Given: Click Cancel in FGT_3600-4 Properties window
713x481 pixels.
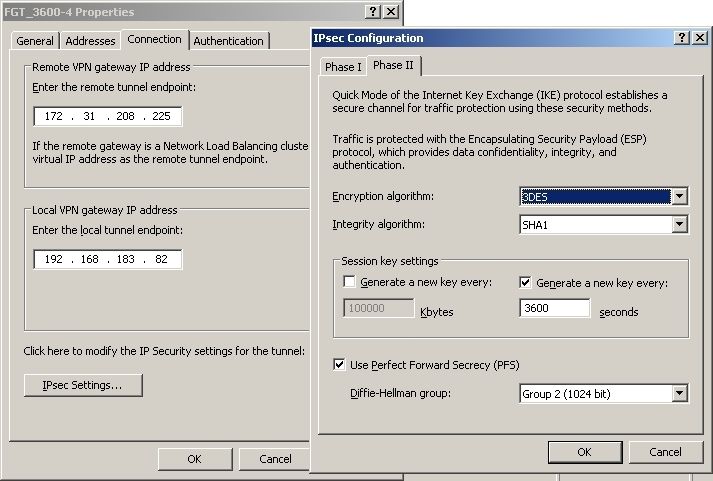Looking at the screenshot, I should tap(275, 459).
